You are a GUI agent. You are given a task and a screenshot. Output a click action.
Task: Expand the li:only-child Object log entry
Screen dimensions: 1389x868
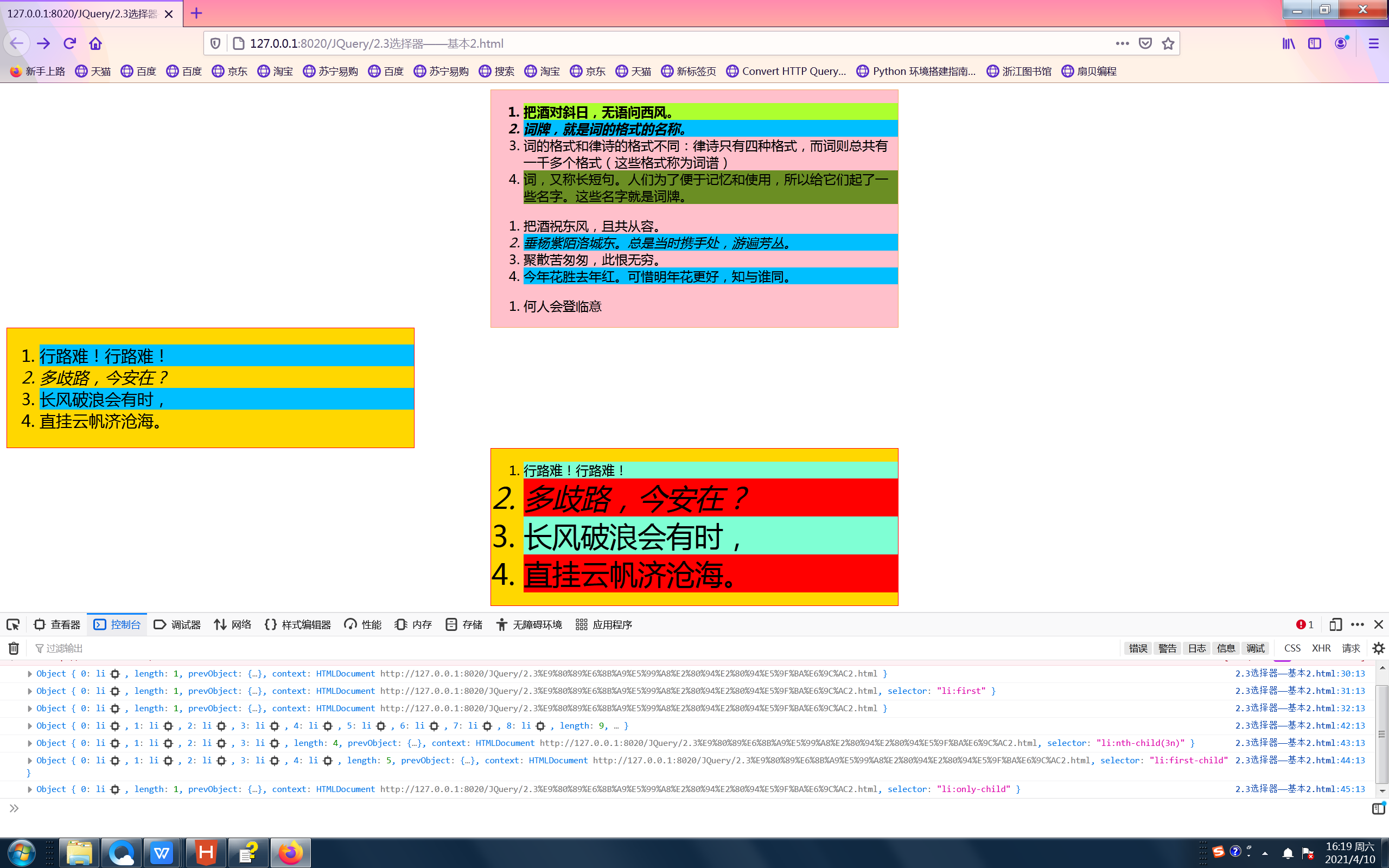tap(30, 789)
